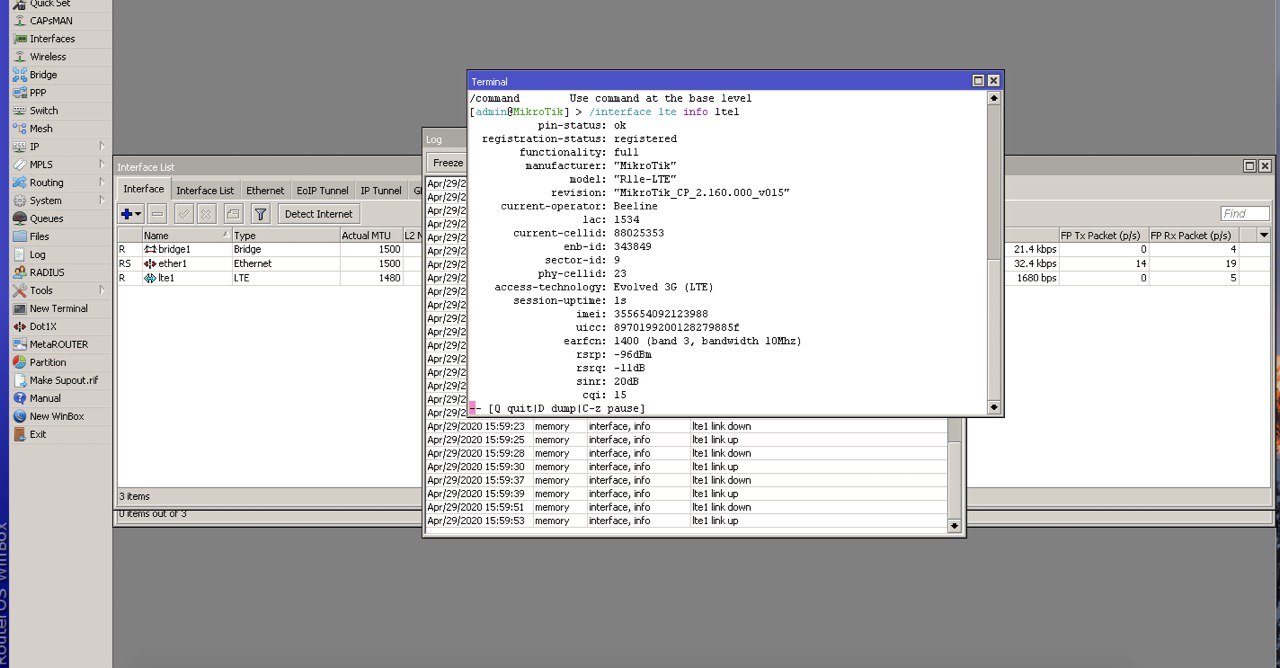Click the Terminal scrollbar up arrow
This screenshot has width=1280, height=668.
[x=993, y=98]
